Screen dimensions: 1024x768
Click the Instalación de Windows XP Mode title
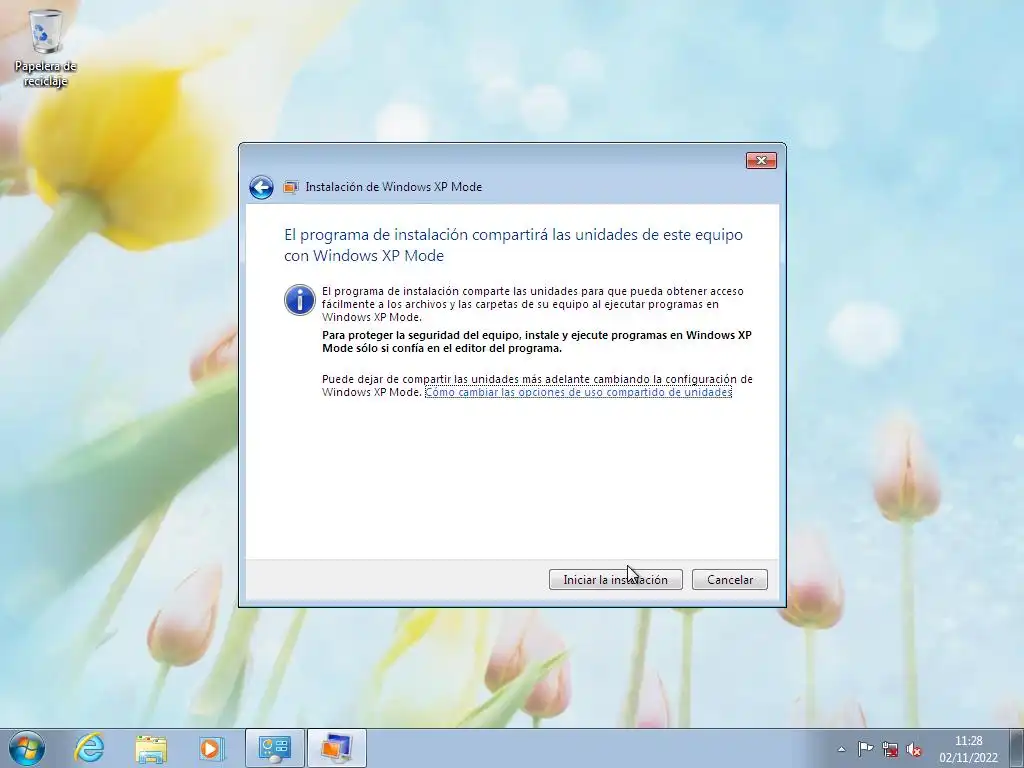[394, 187]
